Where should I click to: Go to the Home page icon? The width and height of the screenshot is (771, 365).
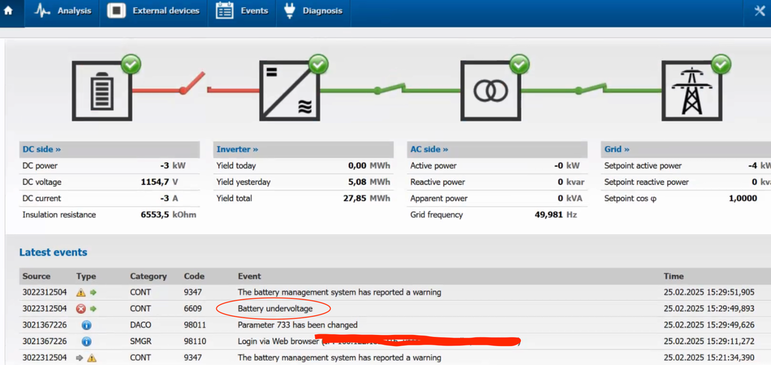[x=8, y=10]
